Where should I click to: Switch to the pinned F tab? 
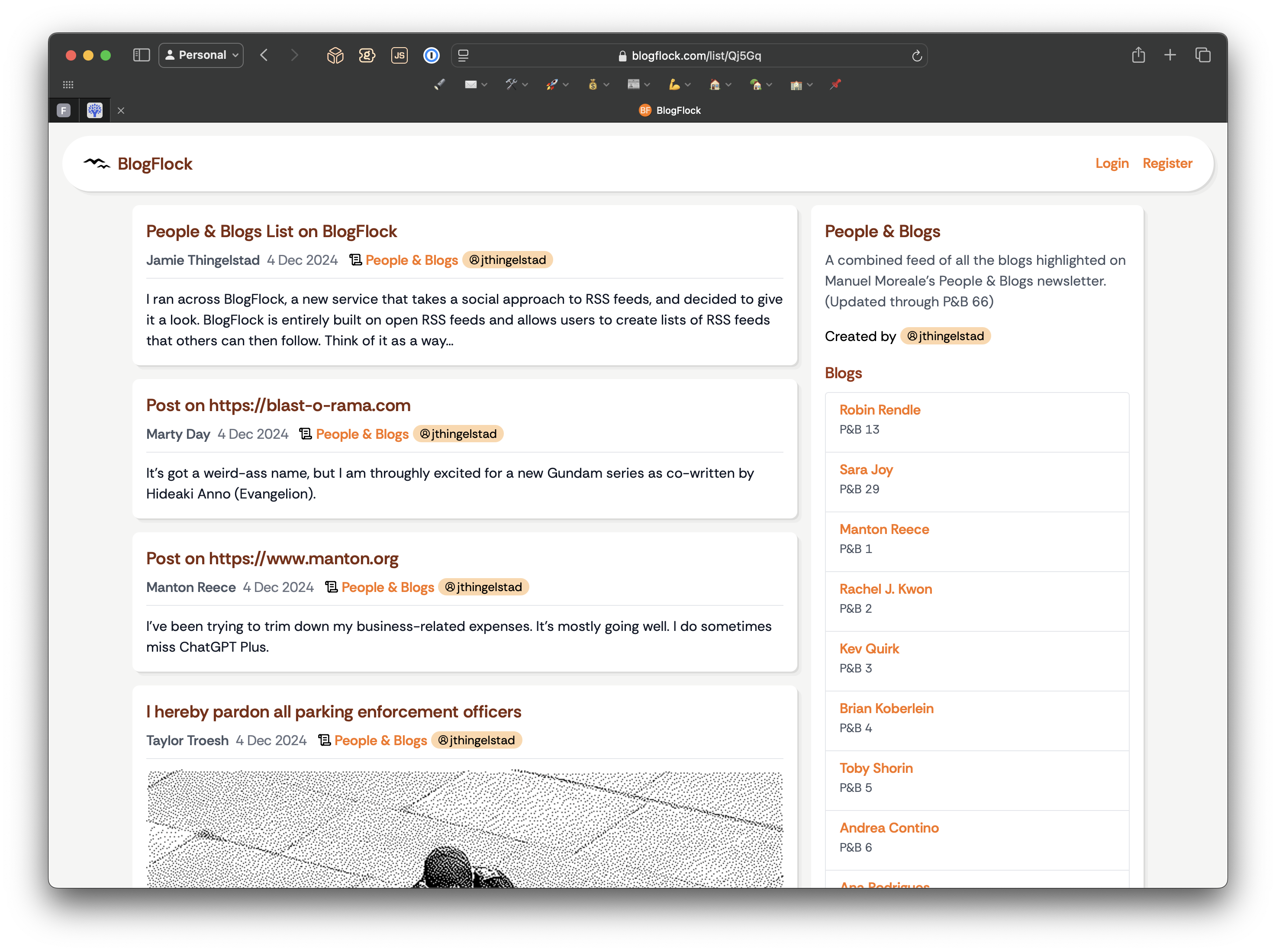click(63, 110)
